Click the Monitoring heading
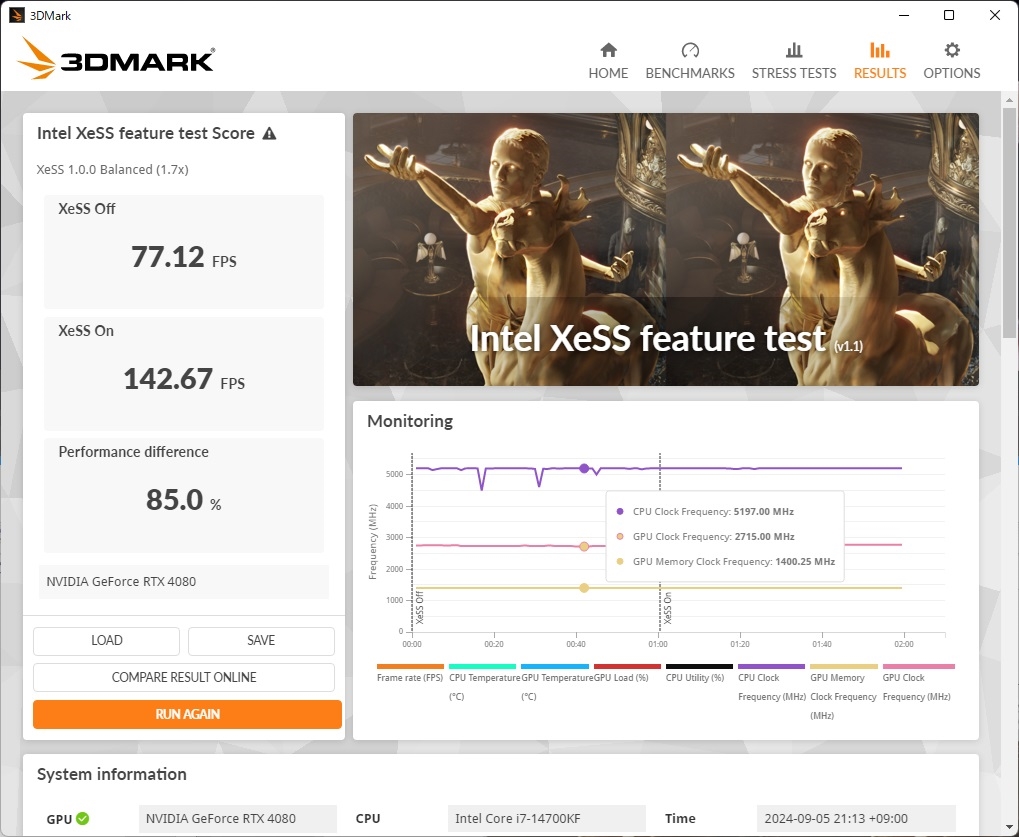Screen dimensions: 1019x837 [x=410, y=421]
